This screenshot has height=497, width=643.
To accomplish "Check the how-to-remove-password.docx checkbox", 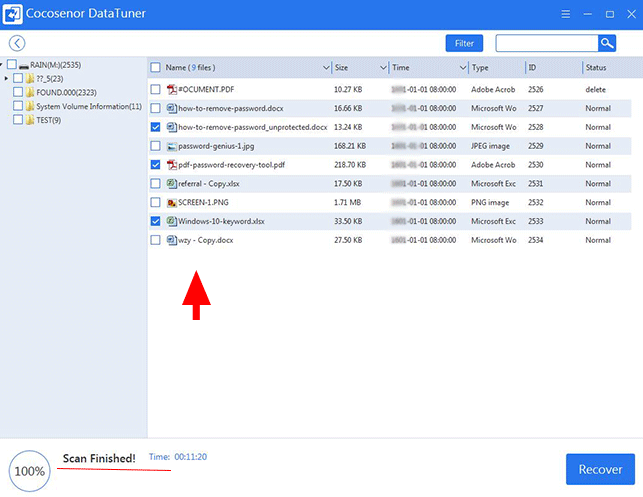I will click(x=155, y=108).
